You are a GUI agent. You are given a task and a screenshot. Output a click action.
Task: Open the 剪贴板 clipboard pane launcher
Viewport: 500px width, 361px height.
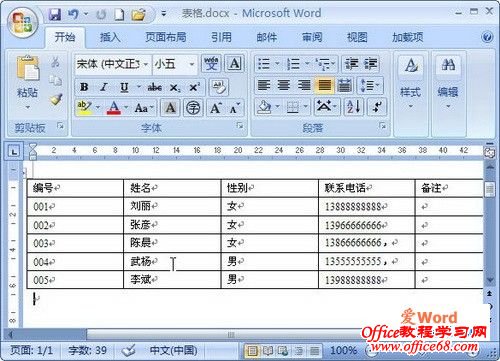click(60, 126)
